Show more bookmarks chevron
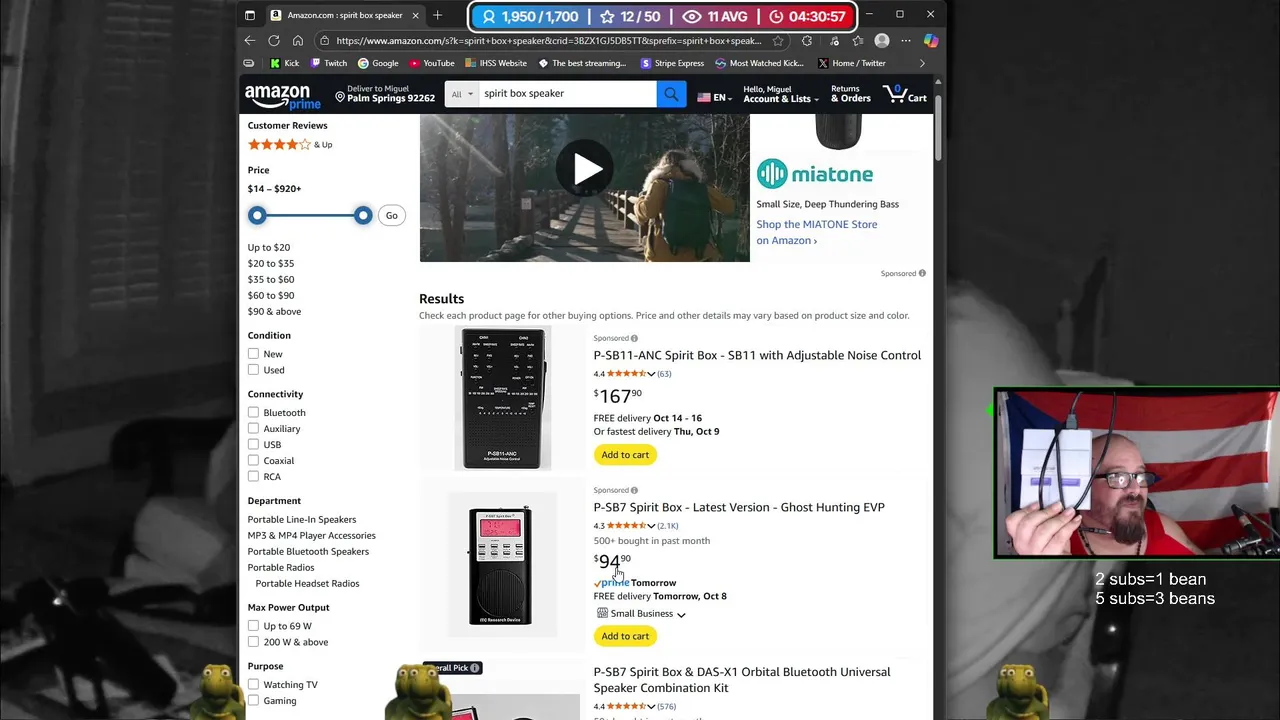The height and width of the screenshot is (720, 1280). pos(922,63)
